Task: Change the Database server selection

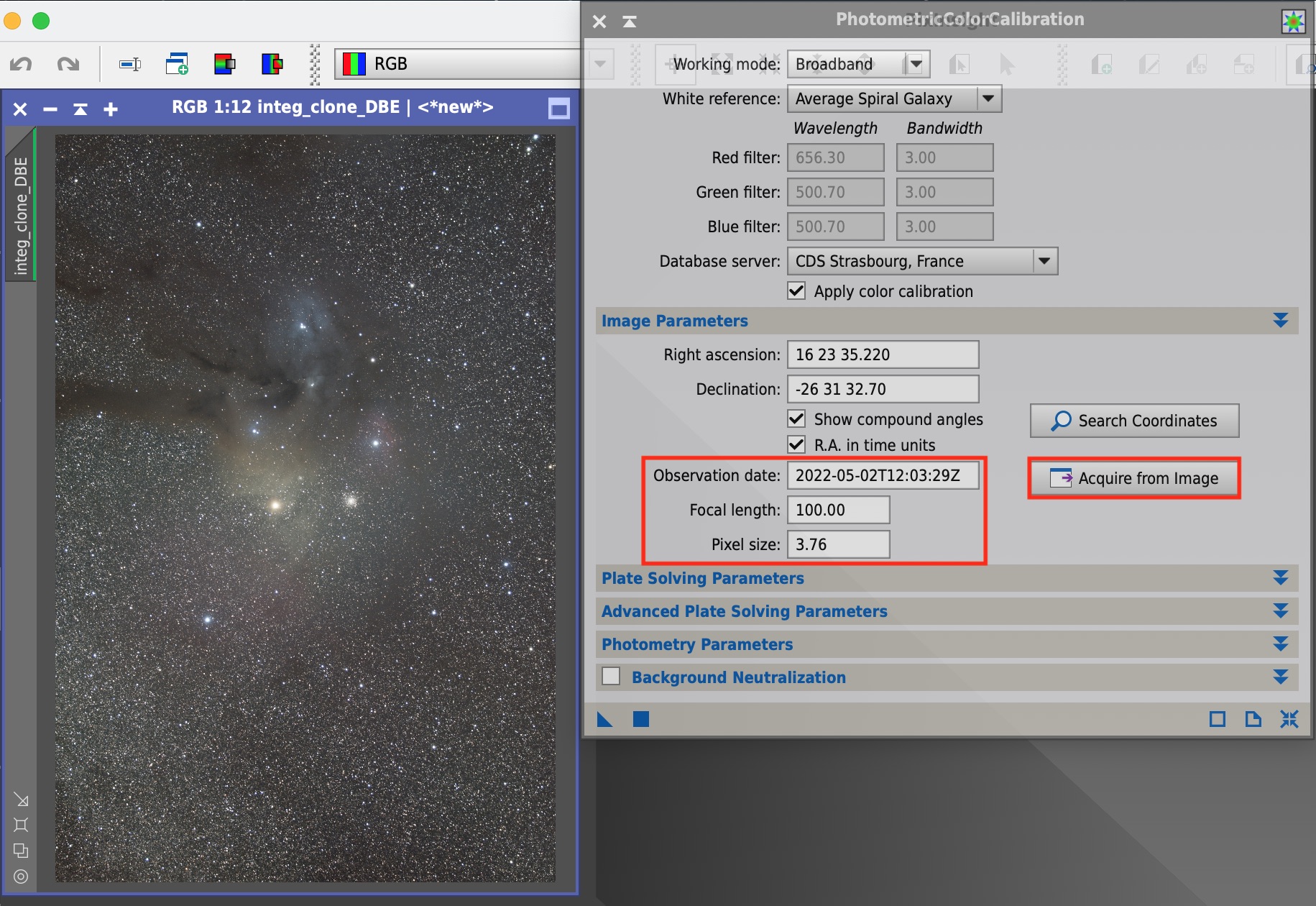Action: tap(1044, 261)
